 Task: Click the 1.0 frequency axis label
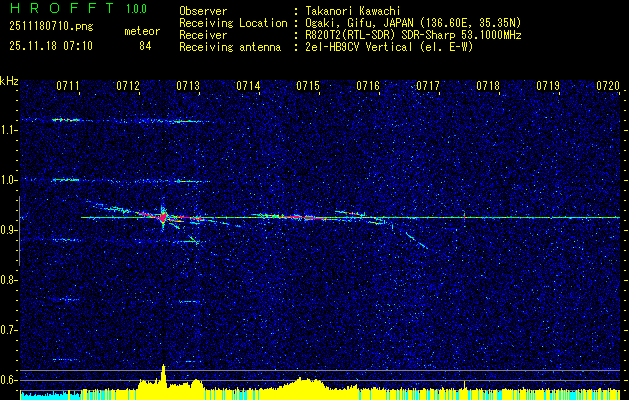tap(7, 181)
